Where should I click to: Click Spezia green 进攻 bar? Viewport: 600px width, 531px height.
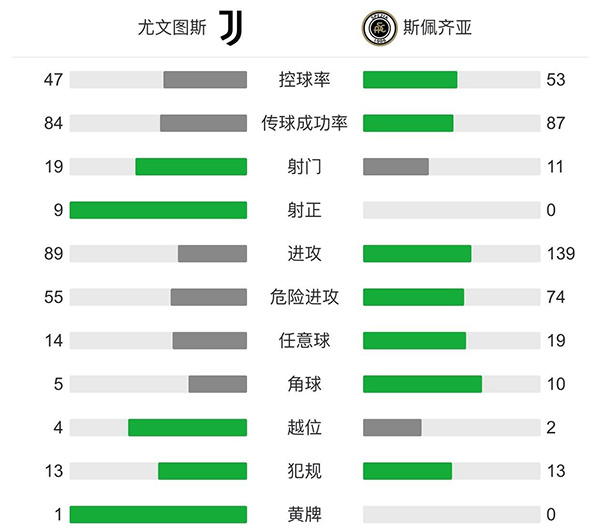point(417,254)
